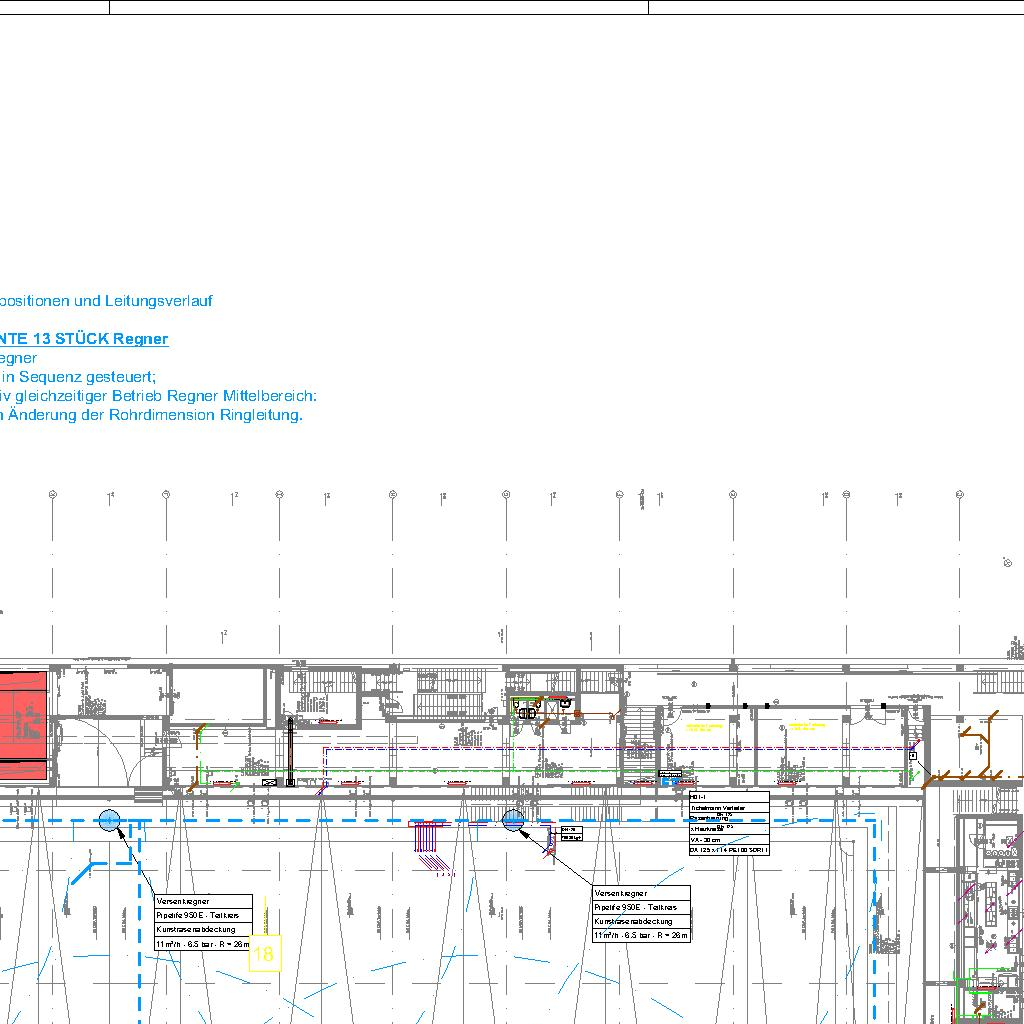The height and width of the screenshot is (1024, 1024).
Task: Click the blue dashed line's right corner
Action: 876,822
